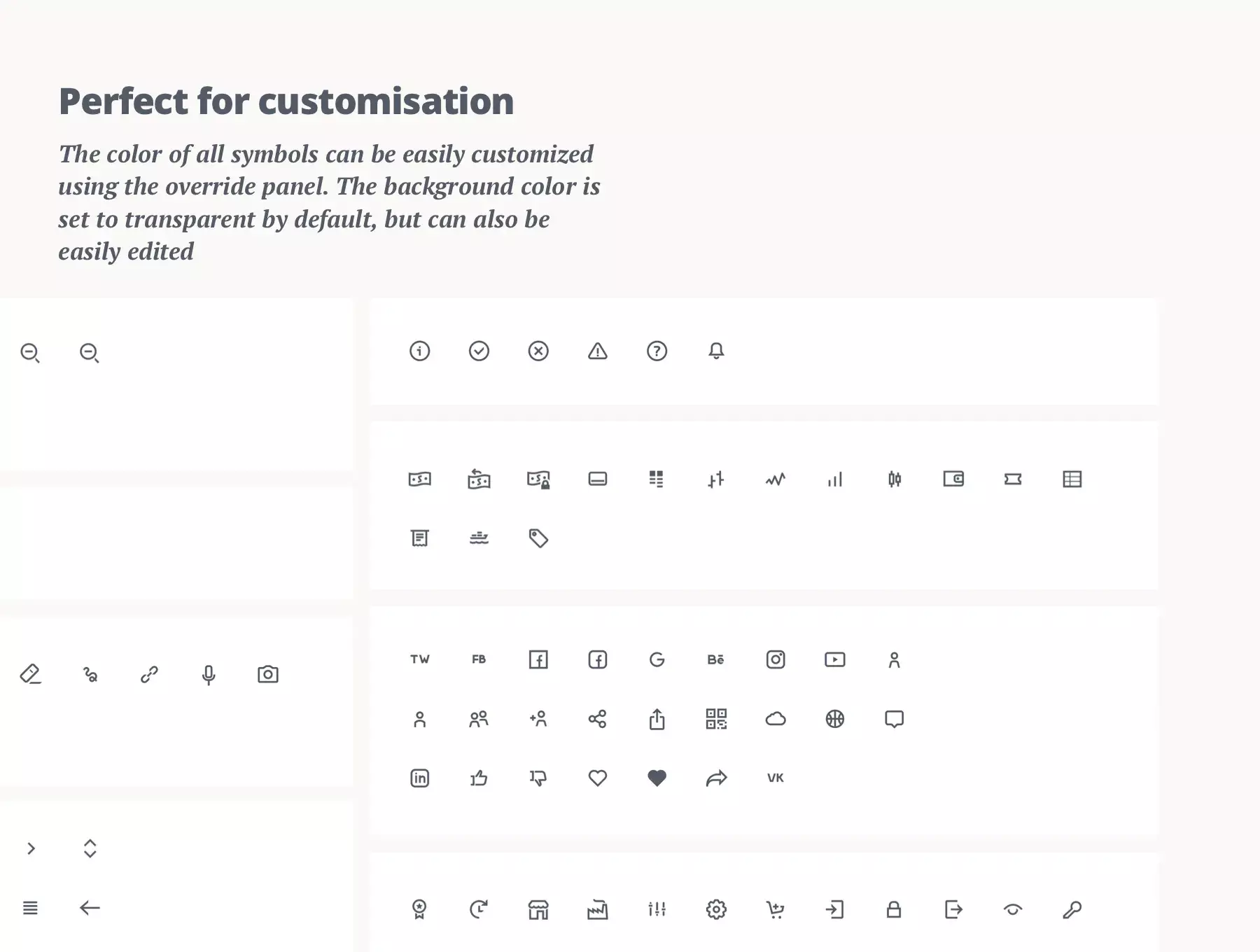Viewport: 1260px width, 952px height.
Task: Click the notification bell icon
Action: (716, 351)
